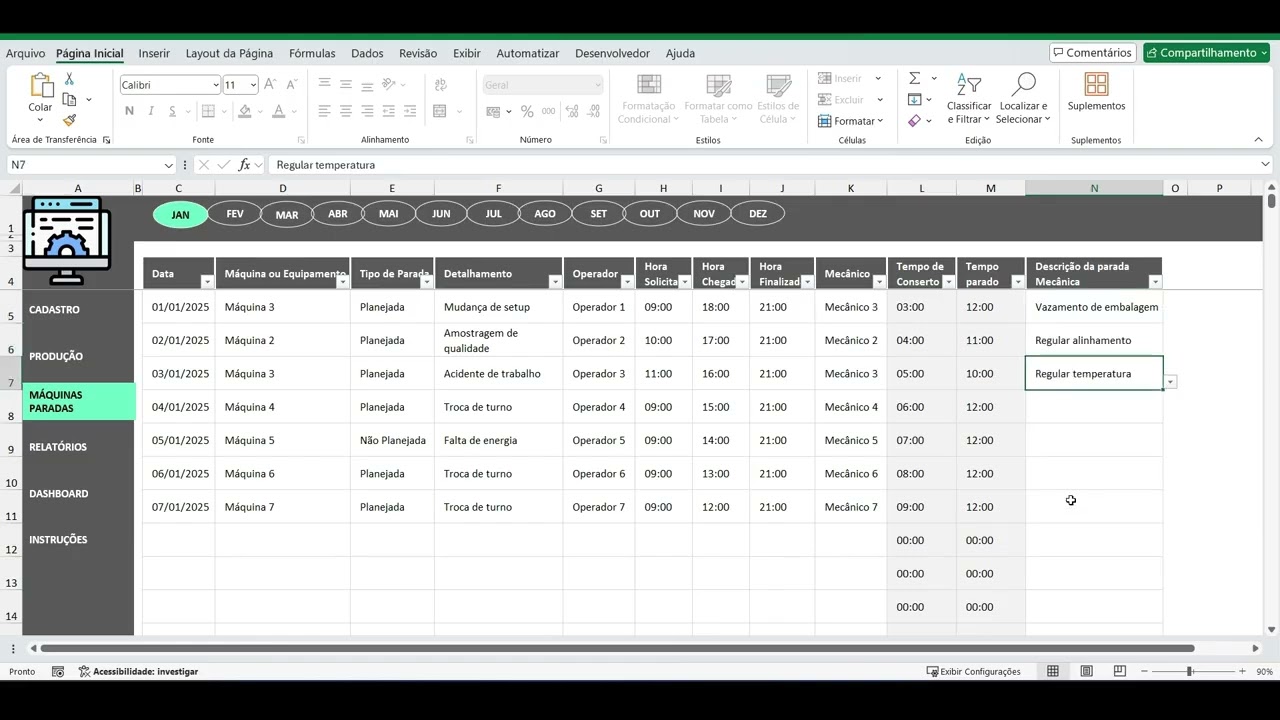
Task: Switch to Layout da Página tab
Action: click(229, 53)
